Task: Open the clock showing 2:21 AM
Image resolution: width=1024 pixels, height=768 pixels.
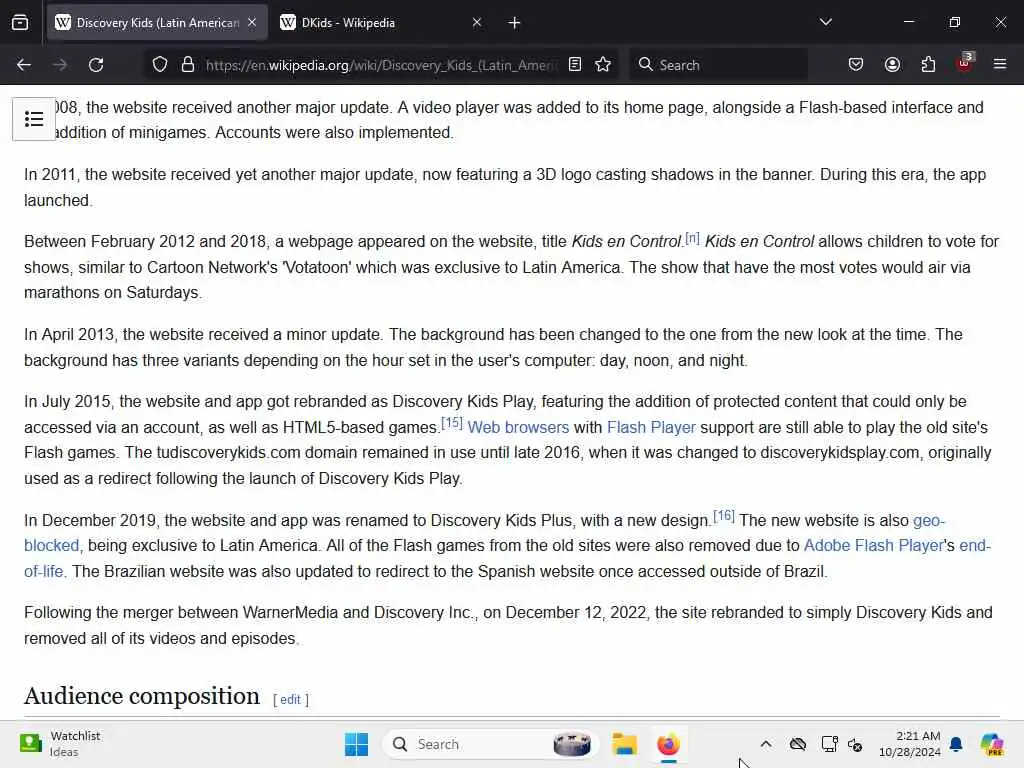Action: [x=909, y=744]
